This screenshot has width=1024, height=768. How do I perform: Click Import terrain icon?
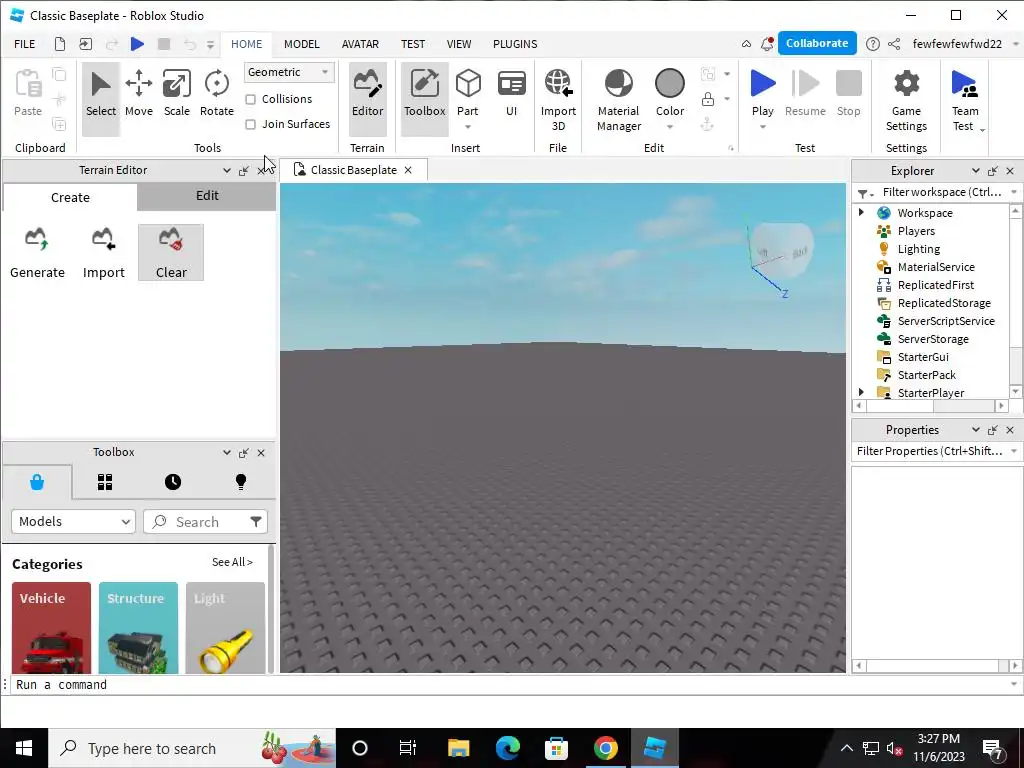pyautogui.click(x=103, y=253)
